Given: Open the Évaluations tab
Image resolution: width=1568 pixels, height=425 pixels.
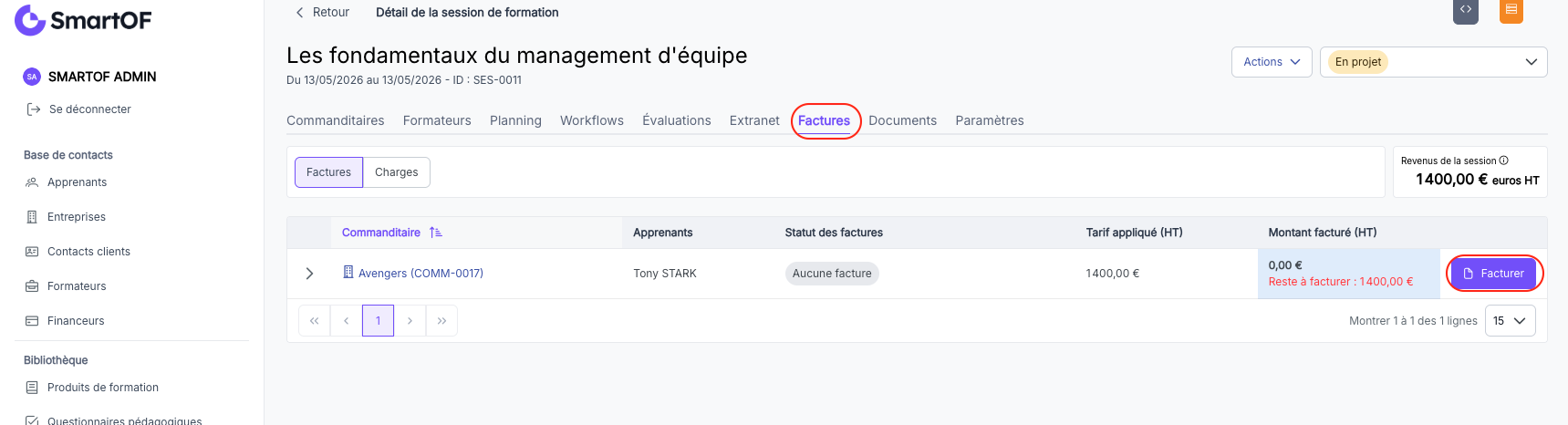Looking at the screenshot, I should click(x=677, y=120).
